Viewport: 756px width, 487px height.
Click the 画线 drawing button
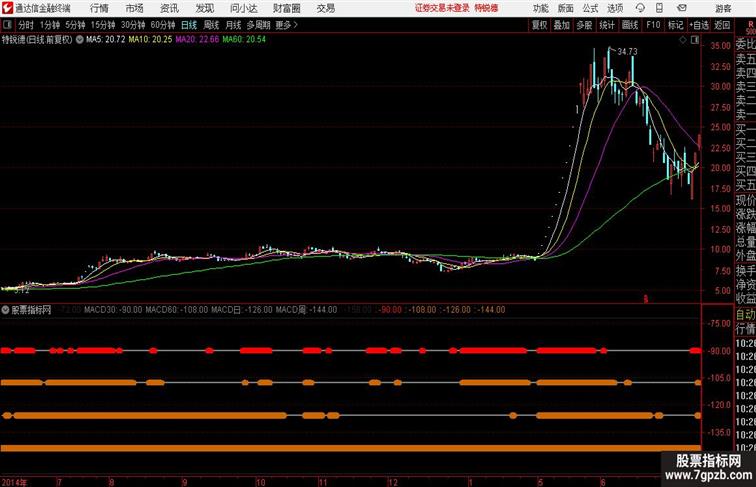(630, 25)
